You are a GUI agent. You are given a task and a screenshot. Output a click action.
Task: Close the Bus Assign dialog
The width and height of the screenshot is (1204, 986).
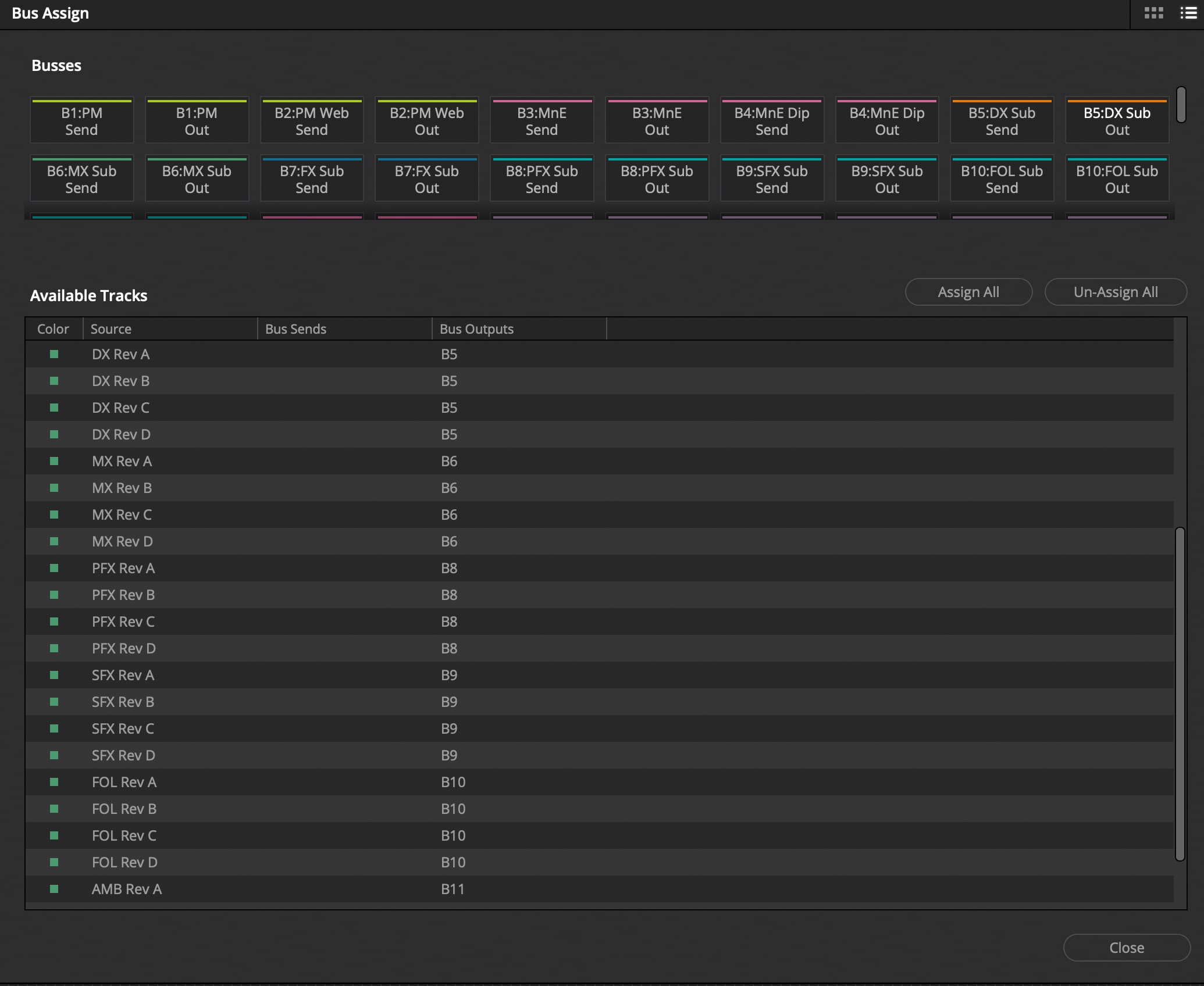[x=1127, y=948]
